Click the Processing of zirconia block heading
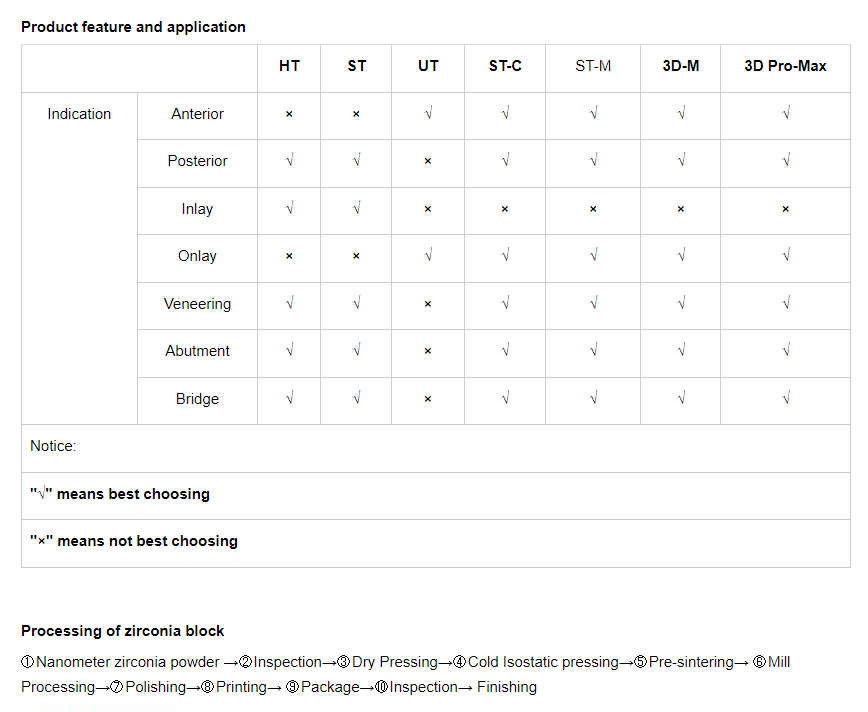Image resolution: width=868 pixels, height=712 pixels. pyautogui.click(x=122, y=631)
